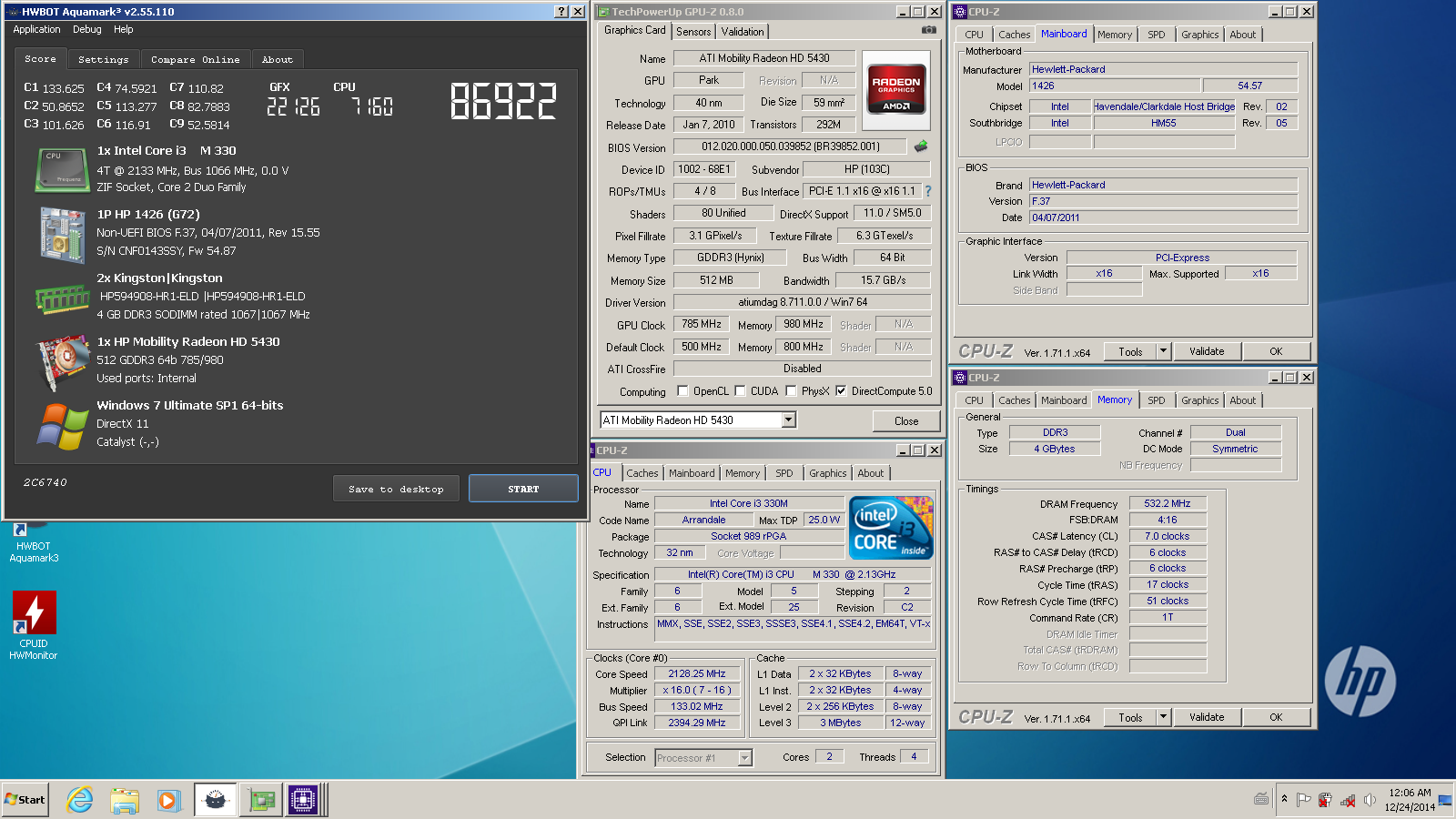Open HWBOT Aquamark3 desktop shortcut
Image resolution: width=1456 pixels, height=819 pixels.
34,542
